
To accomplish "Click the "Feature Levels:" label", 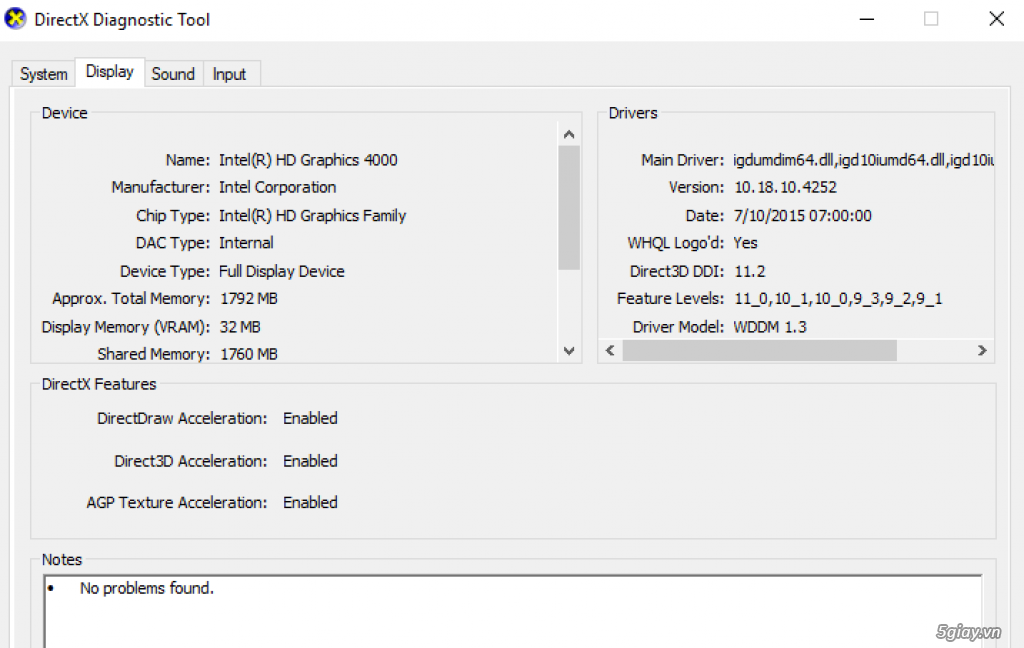I will tap(671, 299).
